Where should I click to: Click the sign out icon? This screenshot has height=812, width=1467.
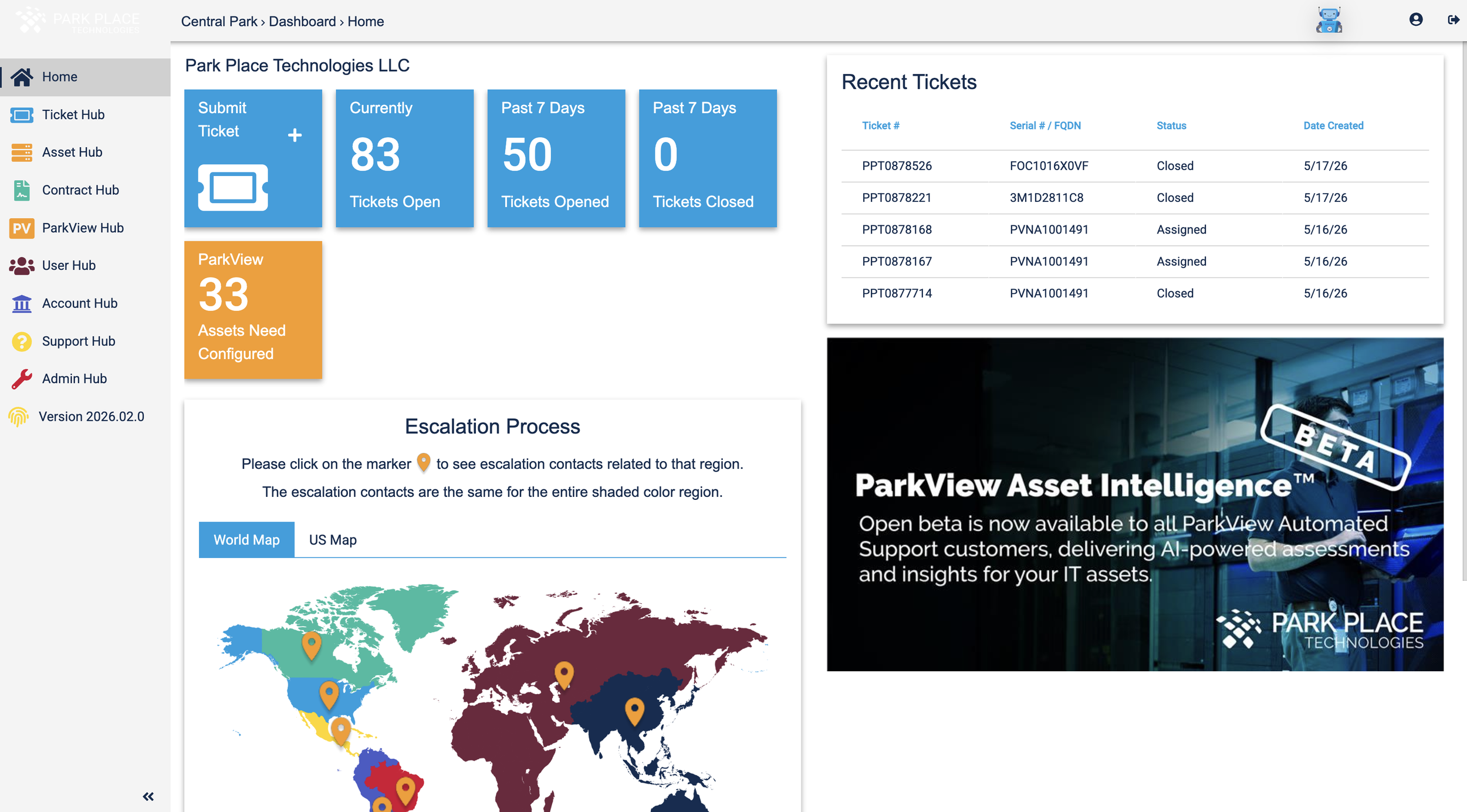1454,20
